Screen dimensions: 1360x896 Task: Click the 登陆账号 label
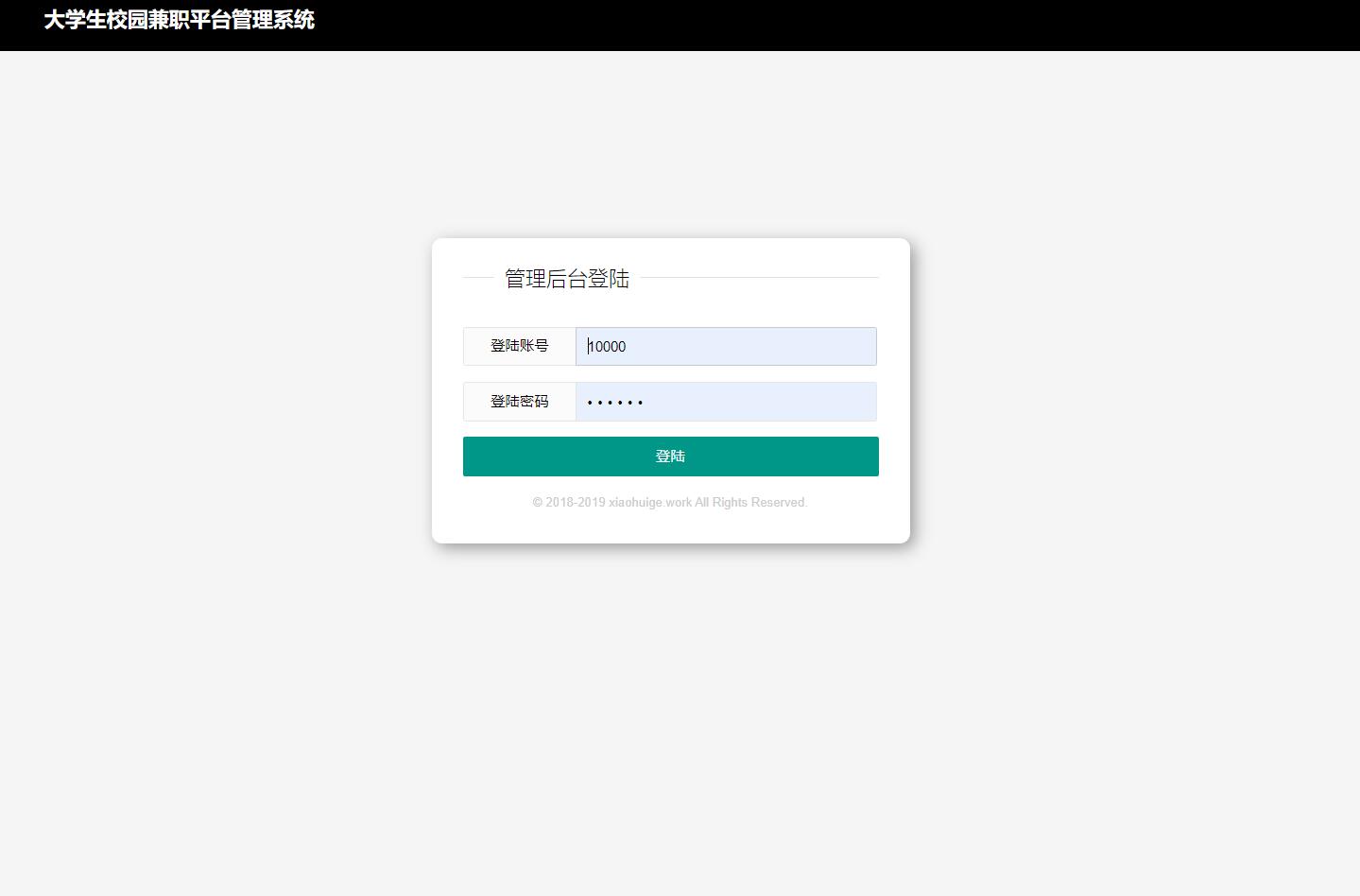tap(519, 346)
